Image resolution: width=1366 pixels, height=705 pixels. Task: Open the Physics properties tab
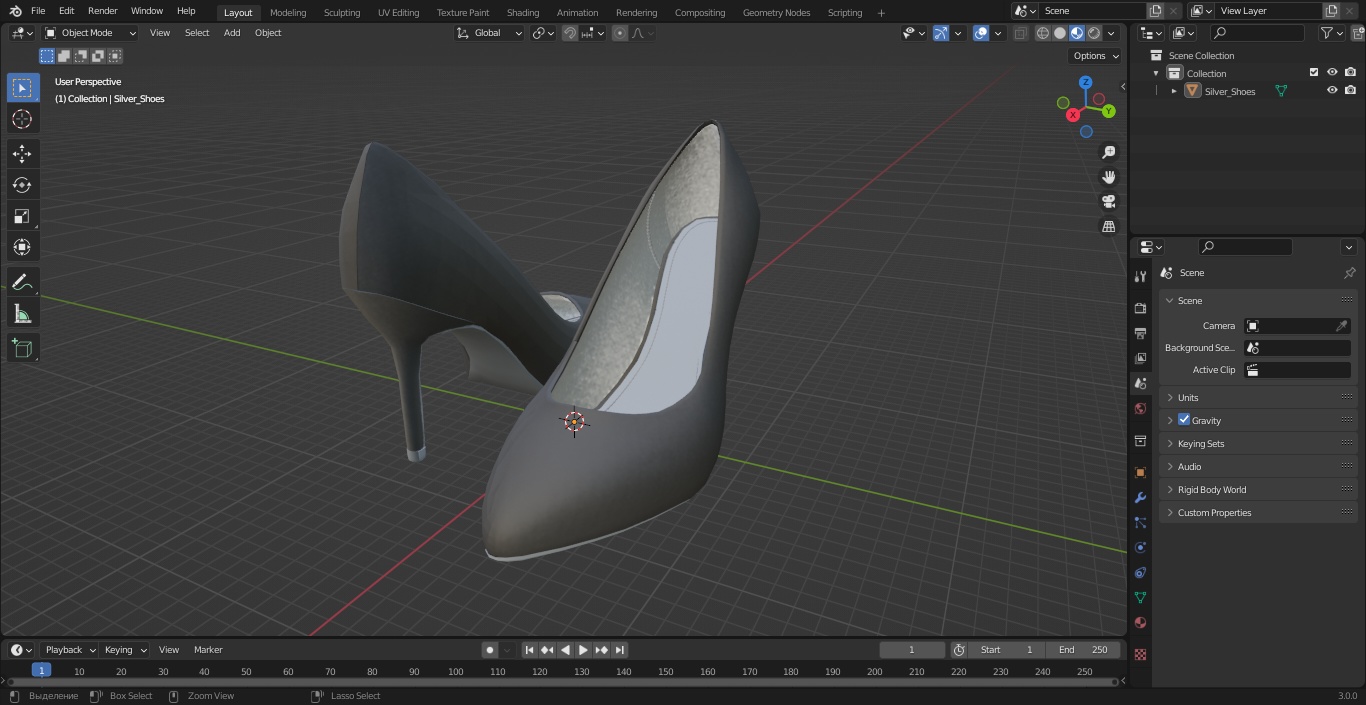coord(1140,547)
